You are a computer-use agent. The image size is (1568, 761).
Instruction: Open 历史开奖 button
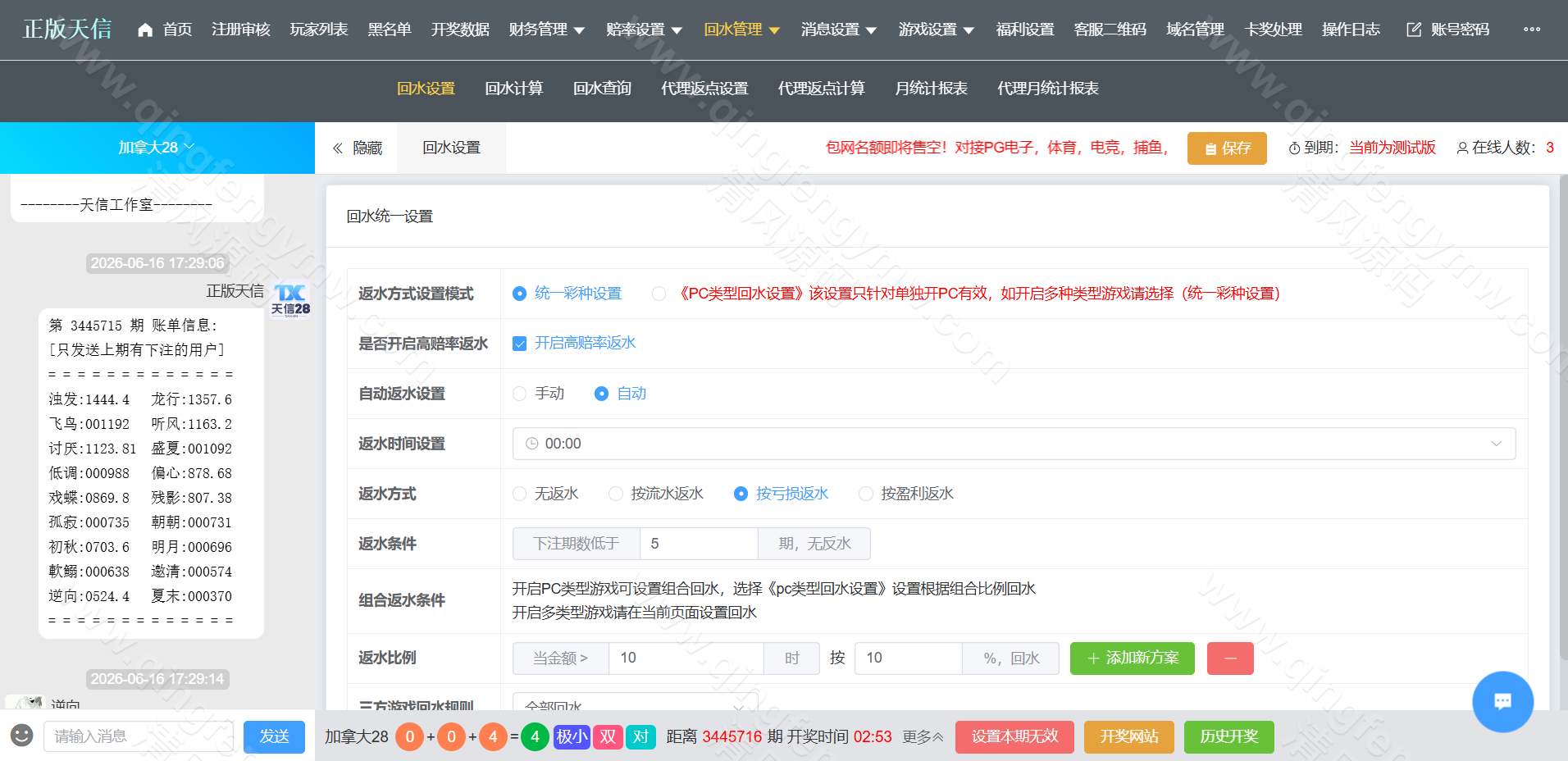point(1229,736)
